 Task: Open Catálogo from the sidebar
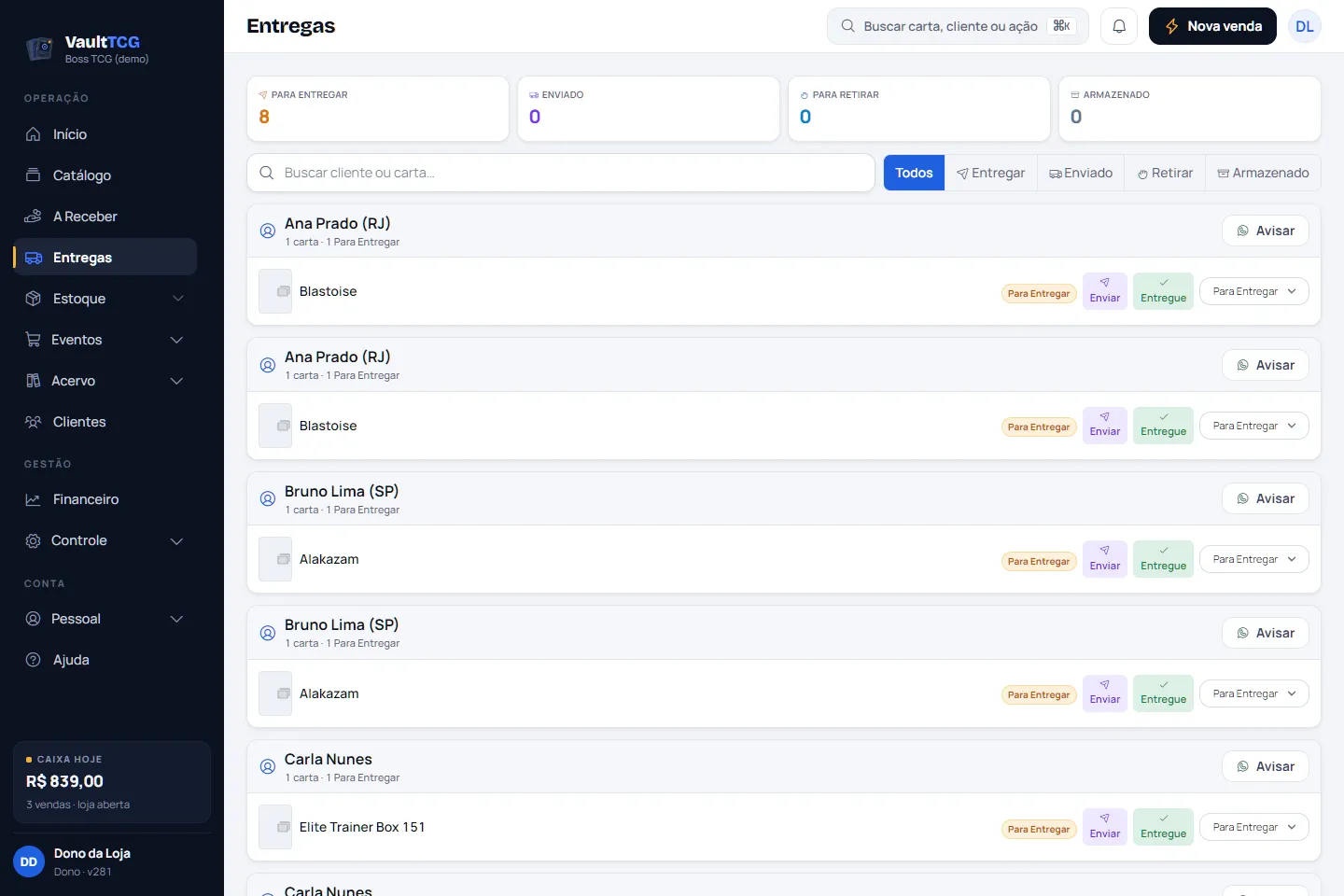tap(105, 175)
